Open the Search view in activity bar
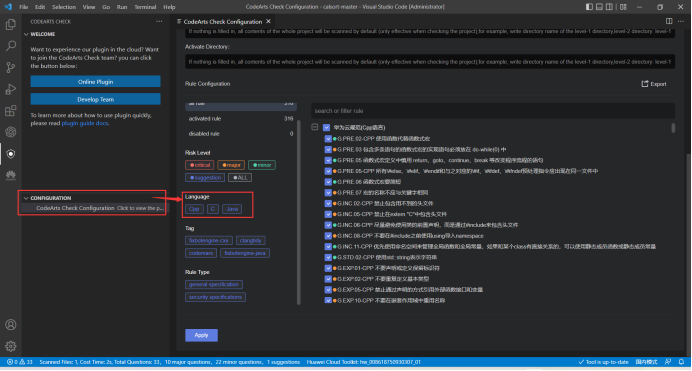Image resolution: width=692 pixels, height=371 pixels. 11,45
